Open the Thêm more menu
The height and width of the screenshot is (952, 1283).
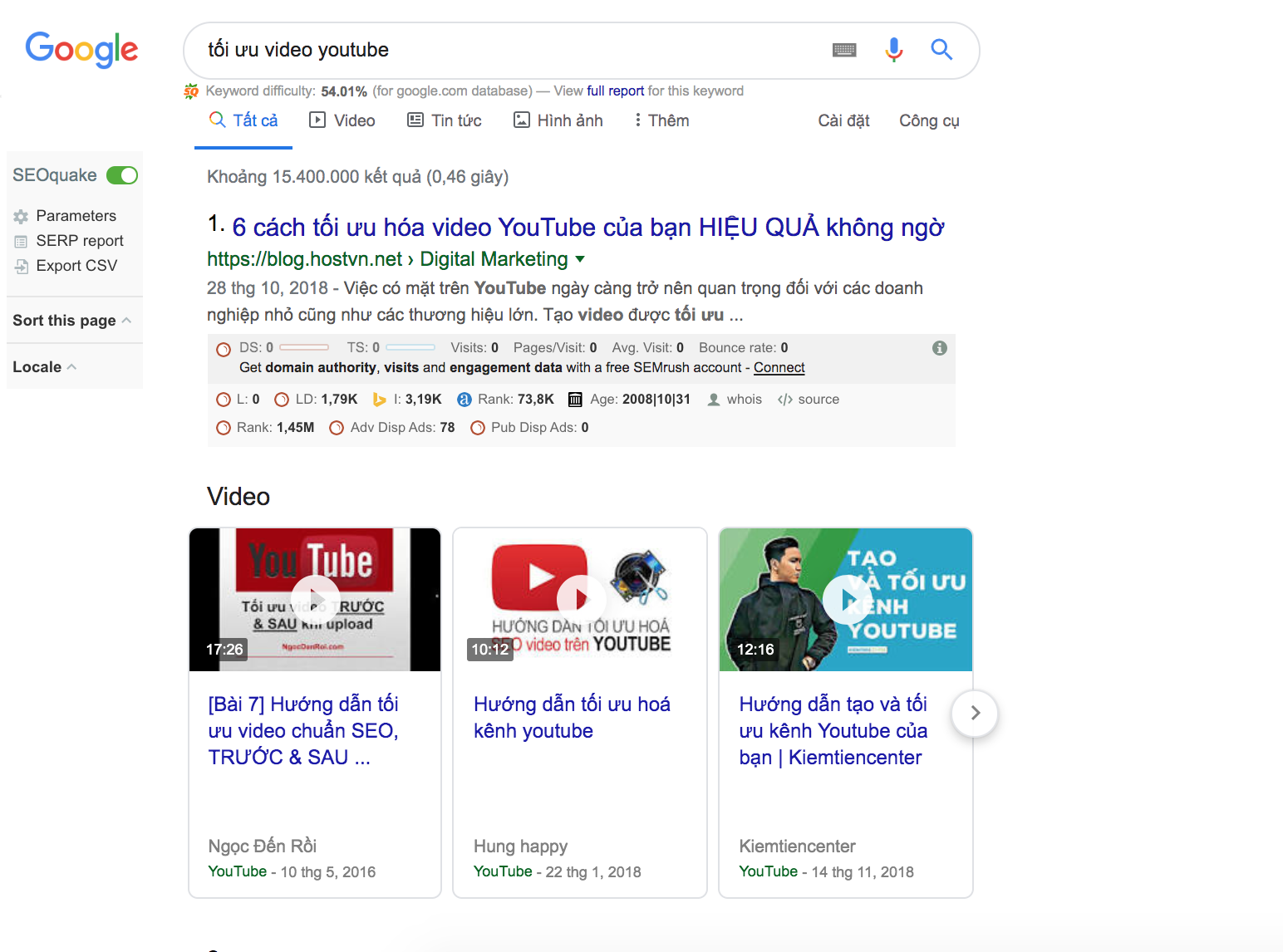tap(662, 120)
